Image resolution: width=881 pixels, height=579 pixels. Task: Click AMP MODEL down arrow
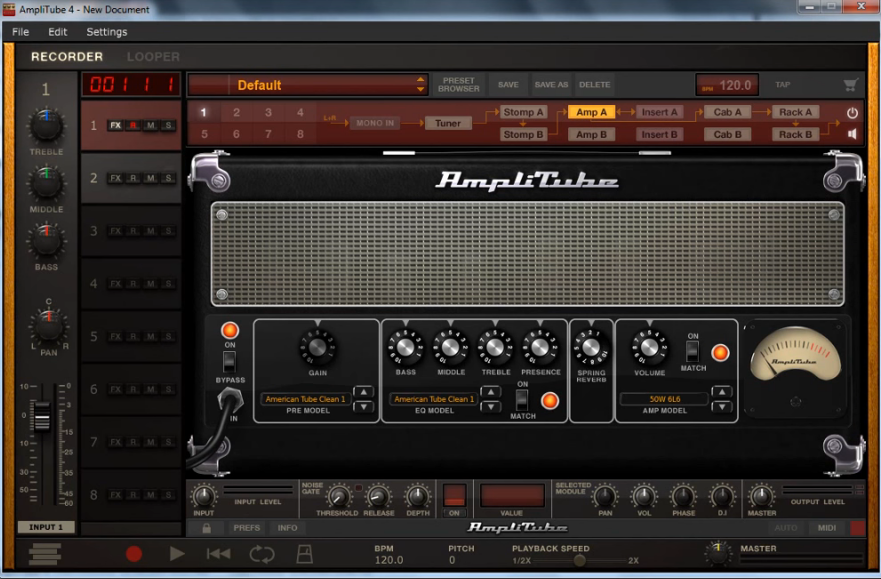coord(721,406)
